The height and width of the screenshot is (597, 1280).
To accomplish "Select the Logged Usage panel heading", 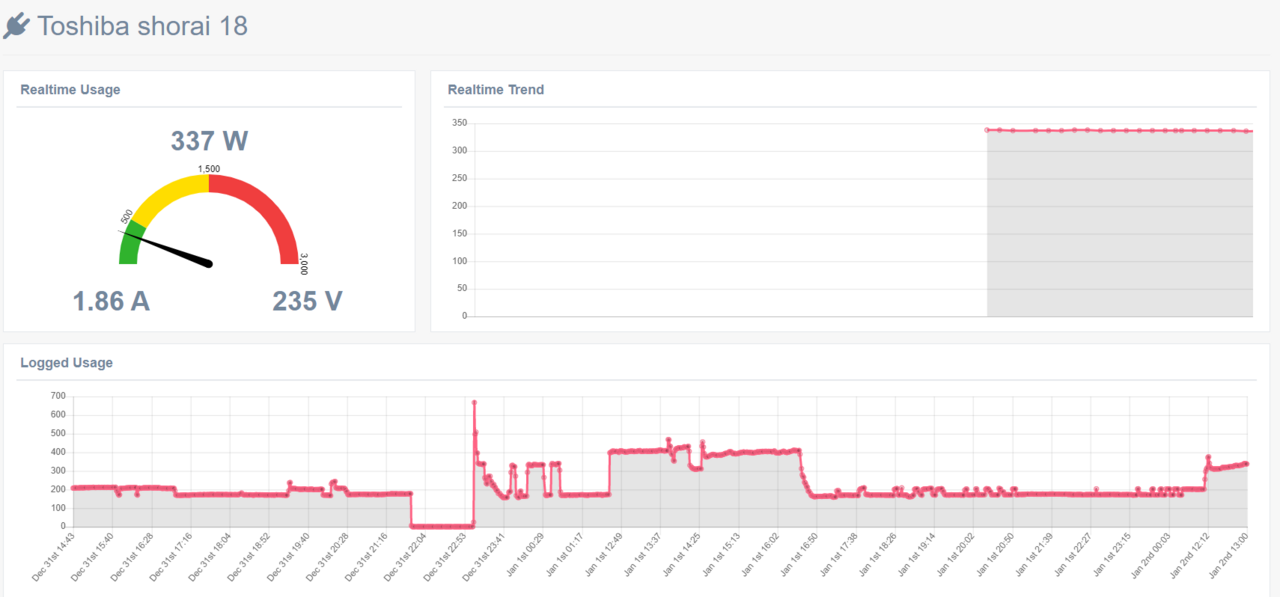I will (66, 362).
